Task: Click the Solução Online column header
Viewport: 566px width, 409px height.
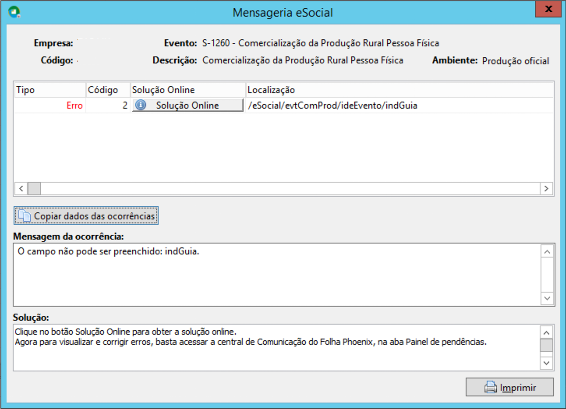Action: [187, 90]
